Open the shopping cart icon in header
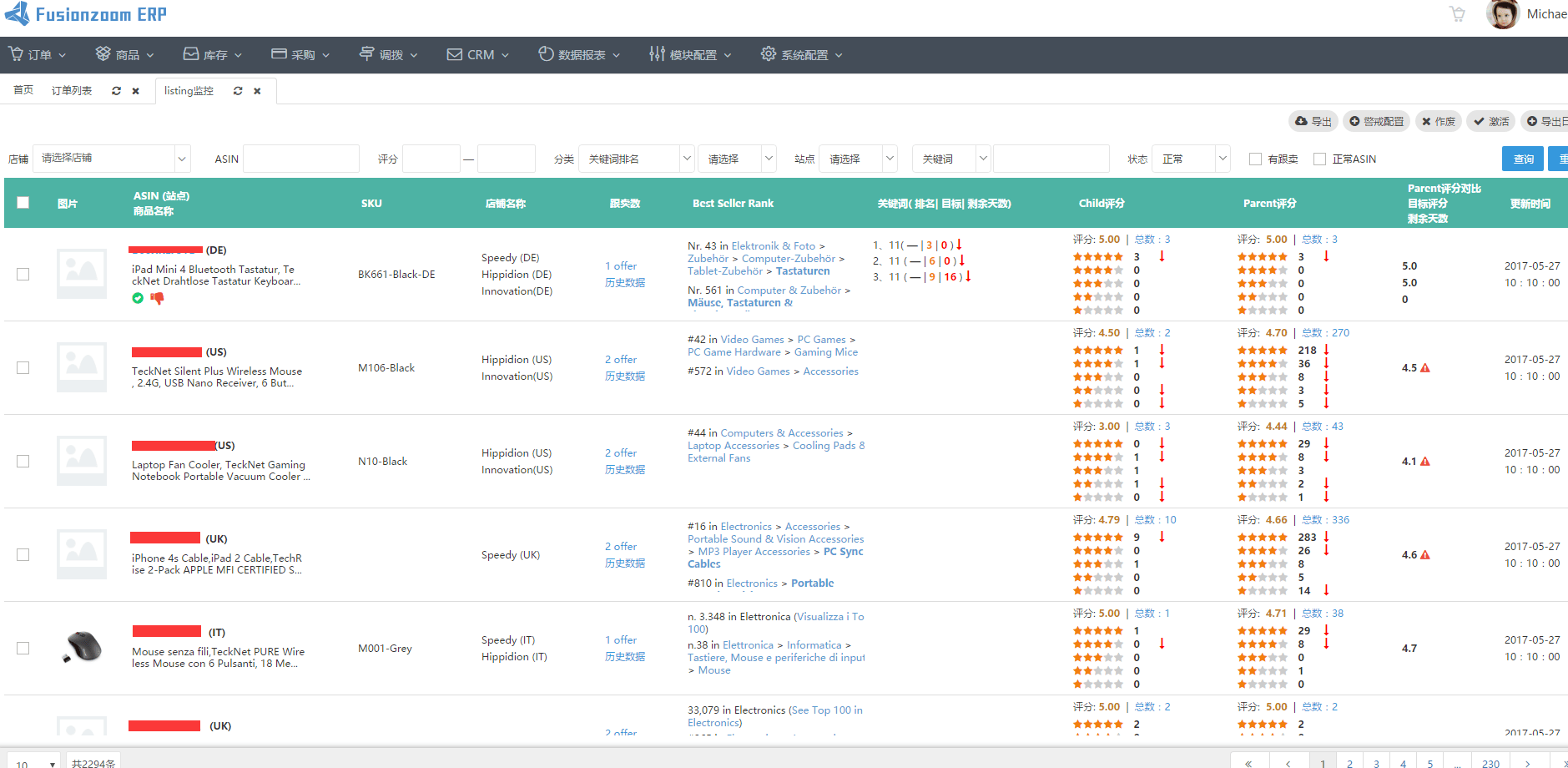 click(1457, 14)
